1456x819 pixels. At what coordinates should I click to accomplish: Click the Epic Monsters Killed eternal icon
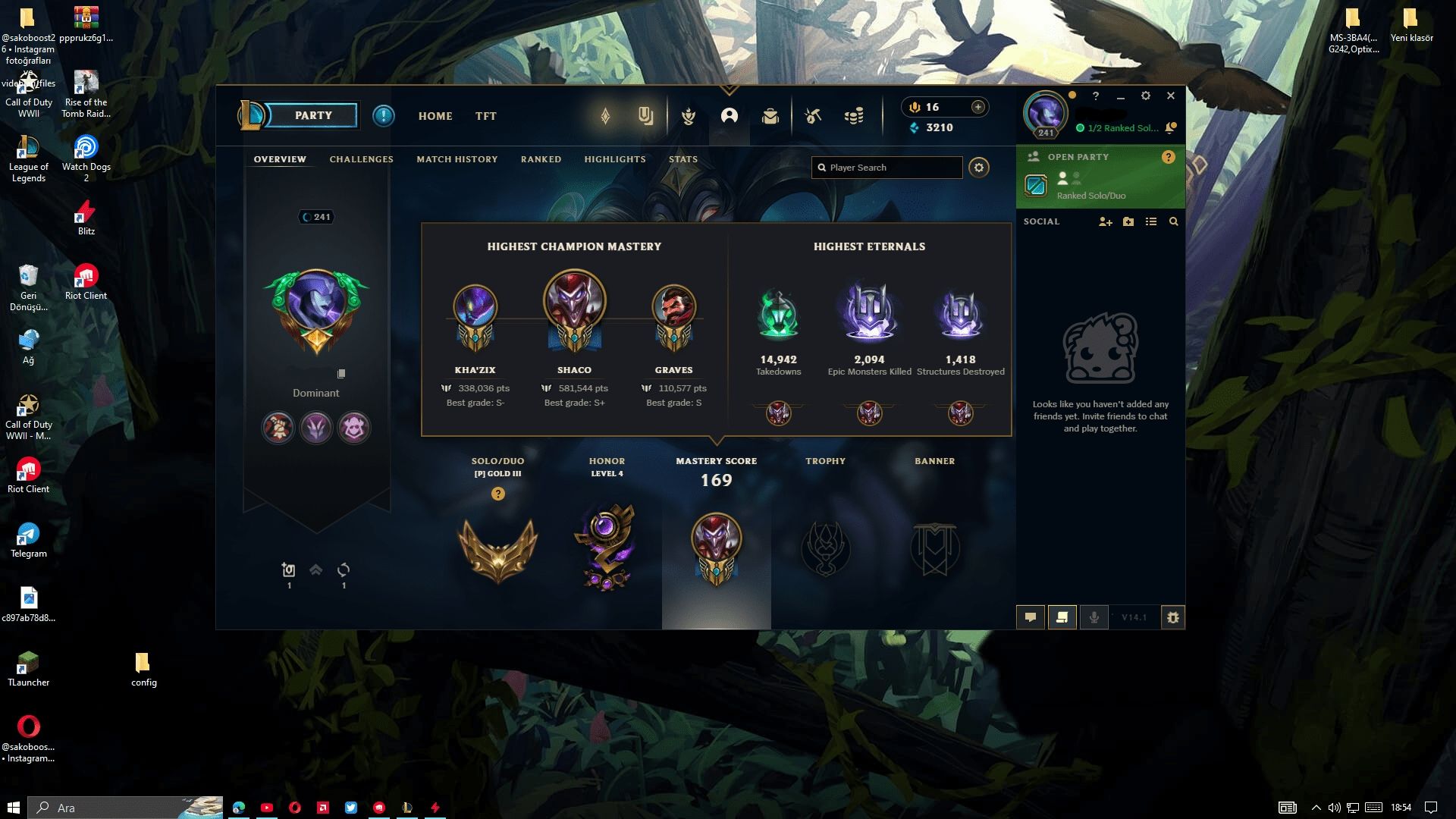(869, 312)
